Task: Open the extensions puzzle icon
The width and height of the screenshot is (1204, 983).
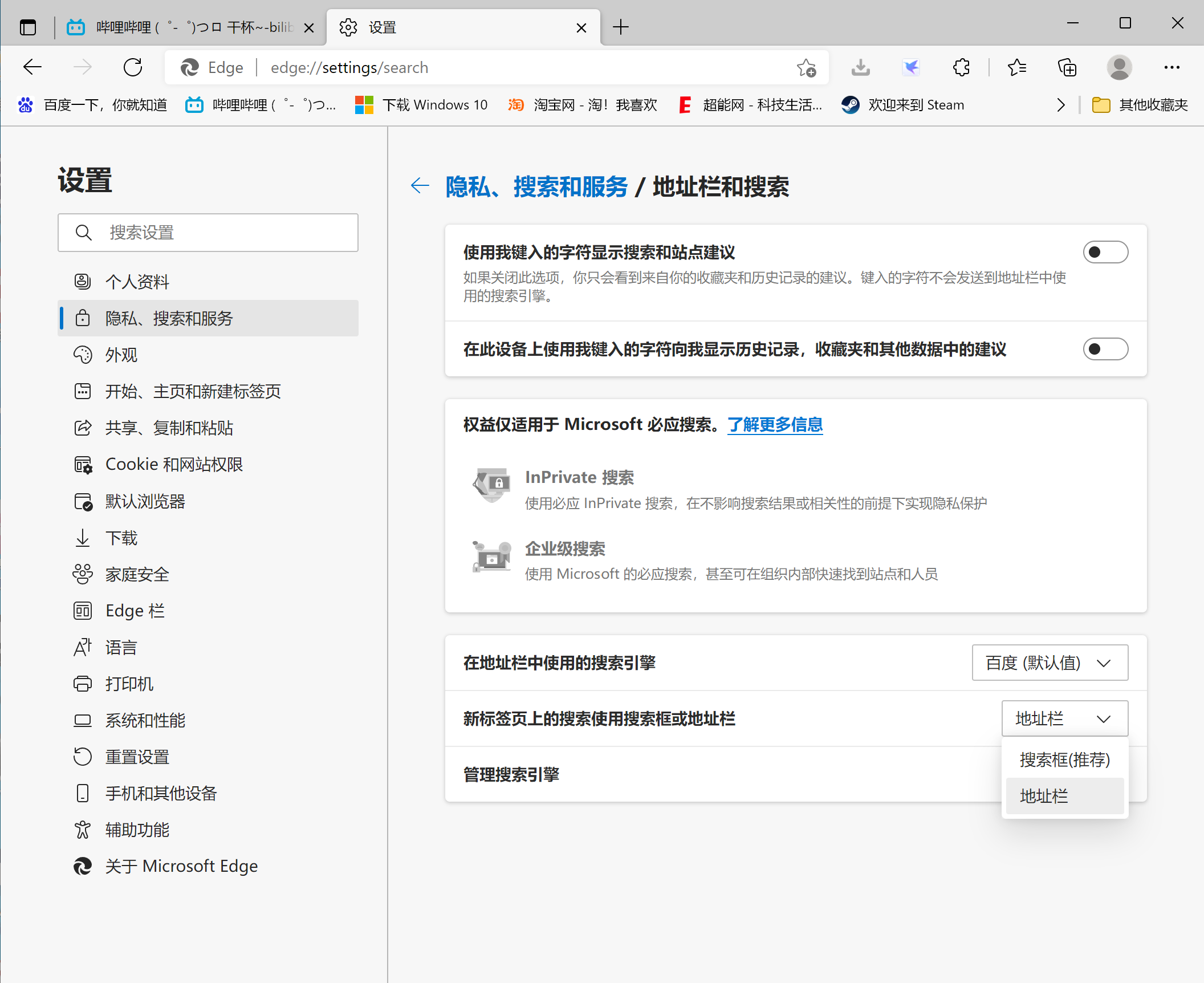Action: coord(961,68)
